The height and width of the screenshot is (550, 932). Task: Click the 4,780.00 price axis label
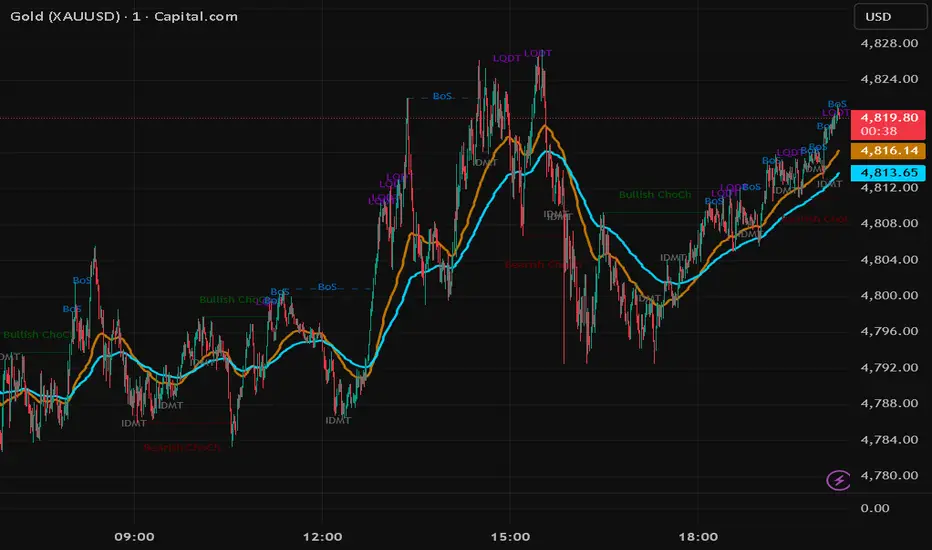[889, 476]
